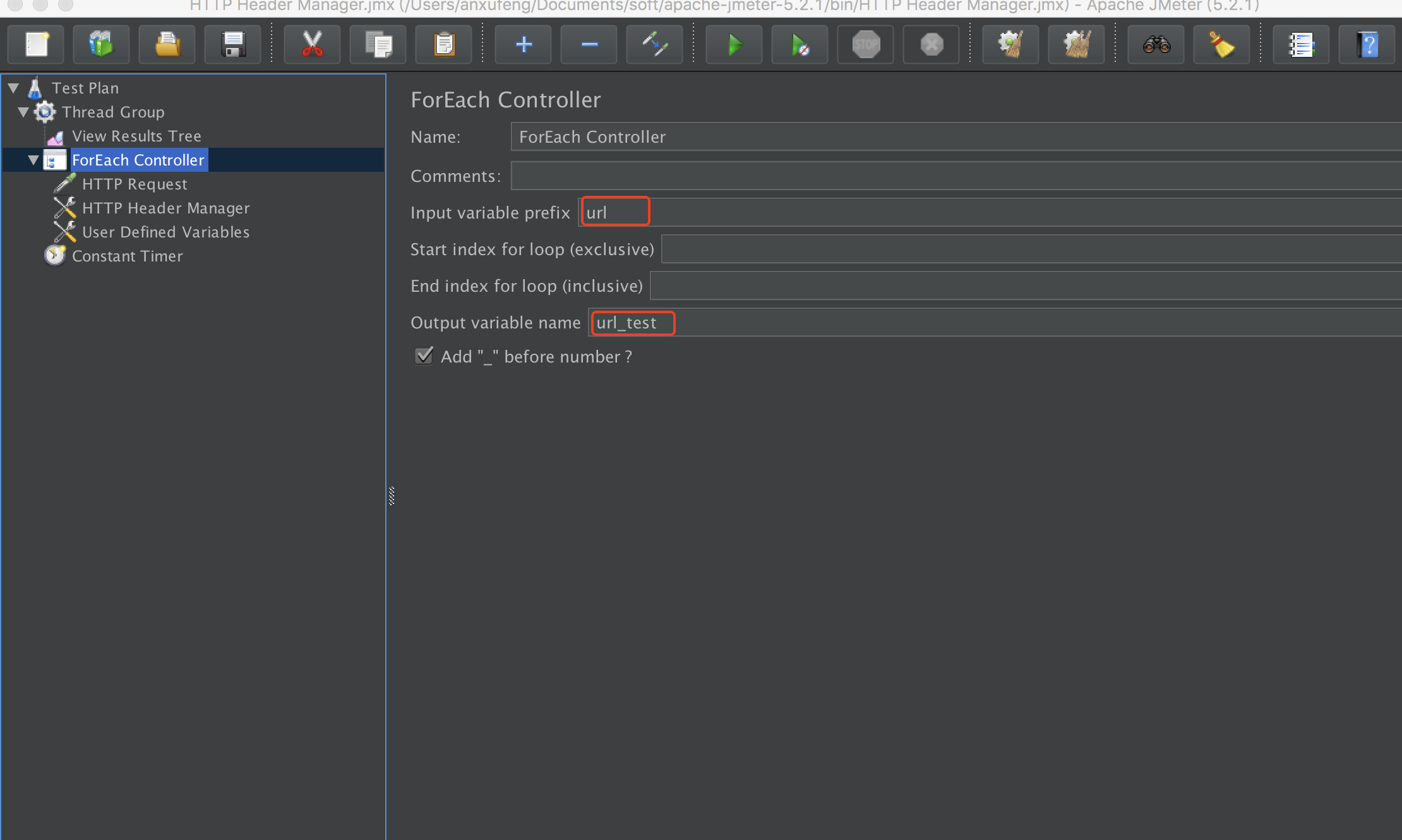Collapse the ForEach Controller node arrow
The height and width of the screenshot is (840, 1402).
pyautogui.click(x=33, y=160)
